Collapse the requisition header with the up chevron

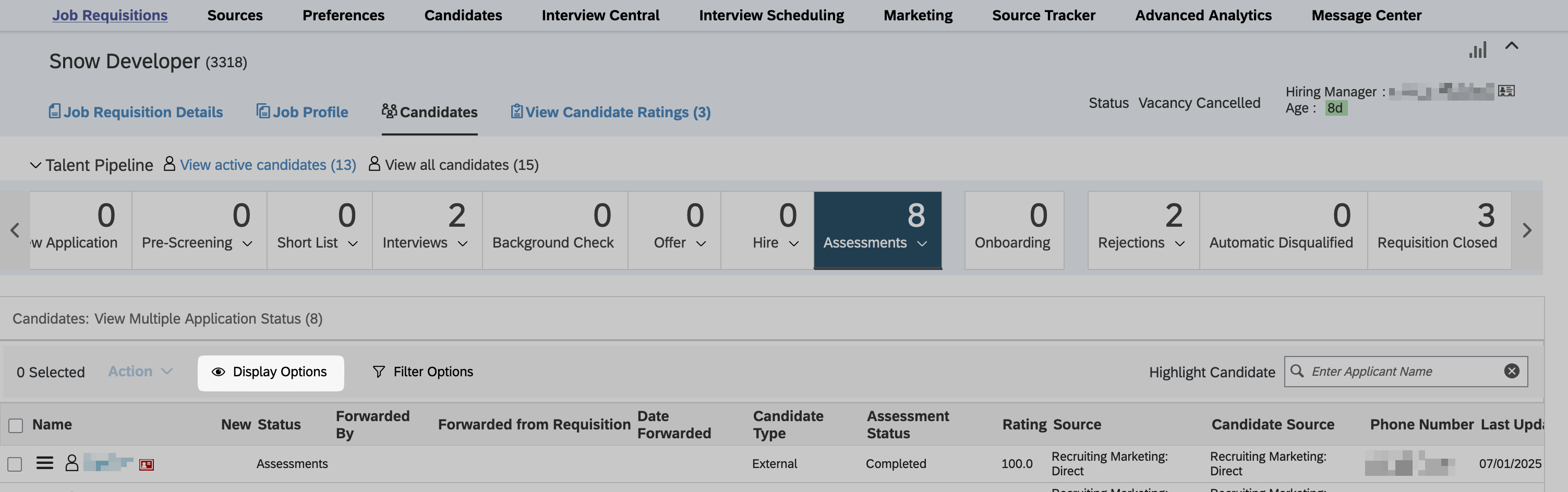tap(1511, 46)
